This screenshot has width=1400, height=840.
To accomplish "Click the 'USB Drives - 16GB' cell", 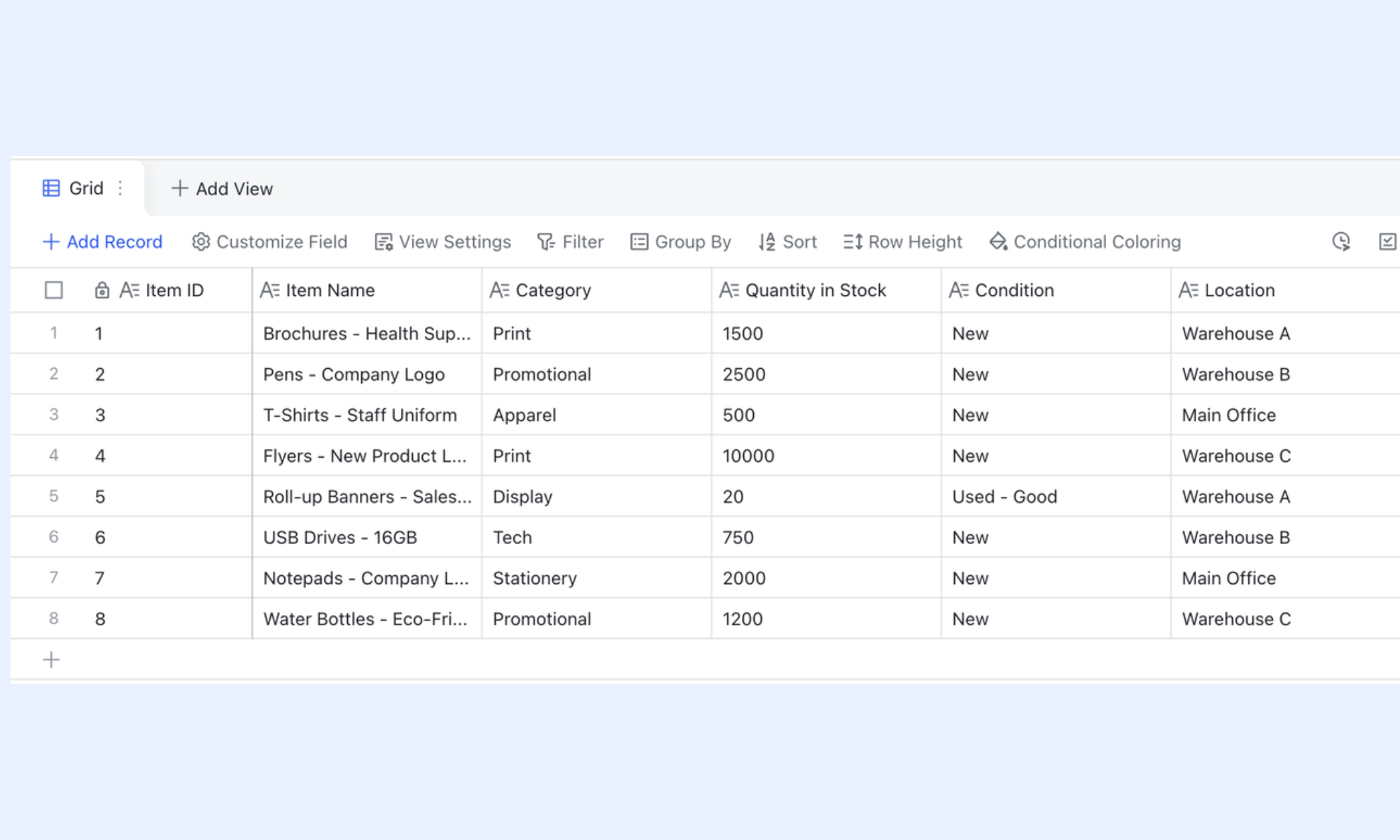I will click(367, 537).
